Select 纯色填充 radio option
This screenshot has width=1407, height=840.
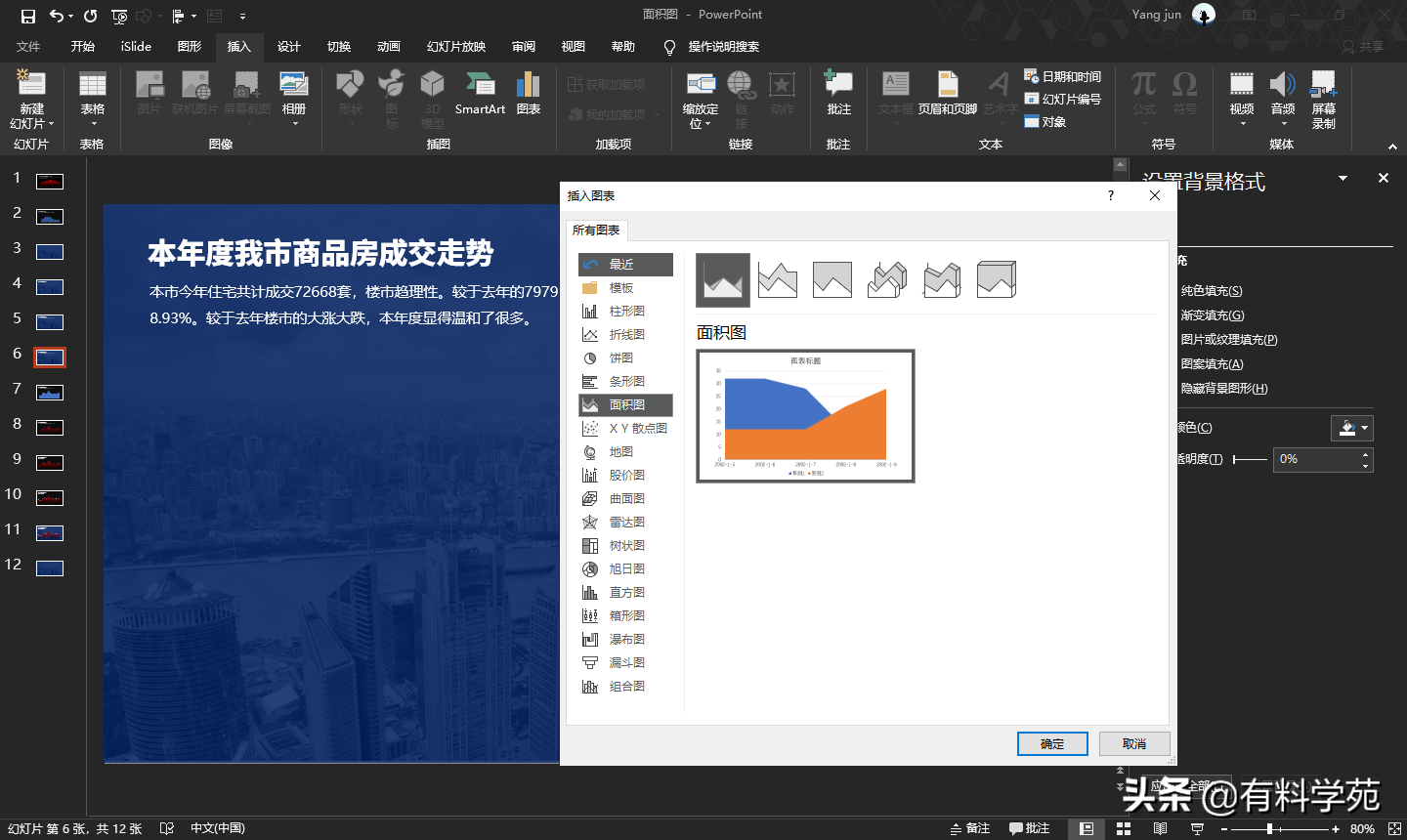pyautogui.click(x=1212, y=291)
